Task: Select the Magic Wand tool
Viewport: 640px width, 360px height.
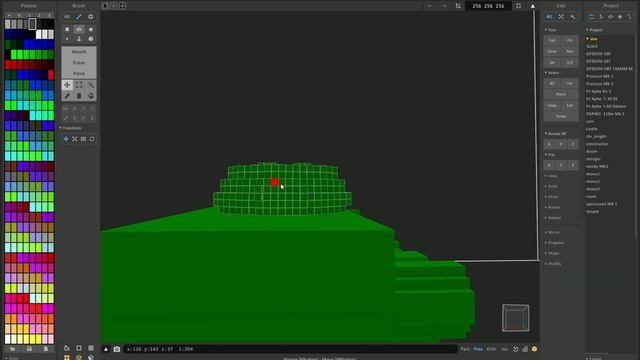Action: (91, 84)
